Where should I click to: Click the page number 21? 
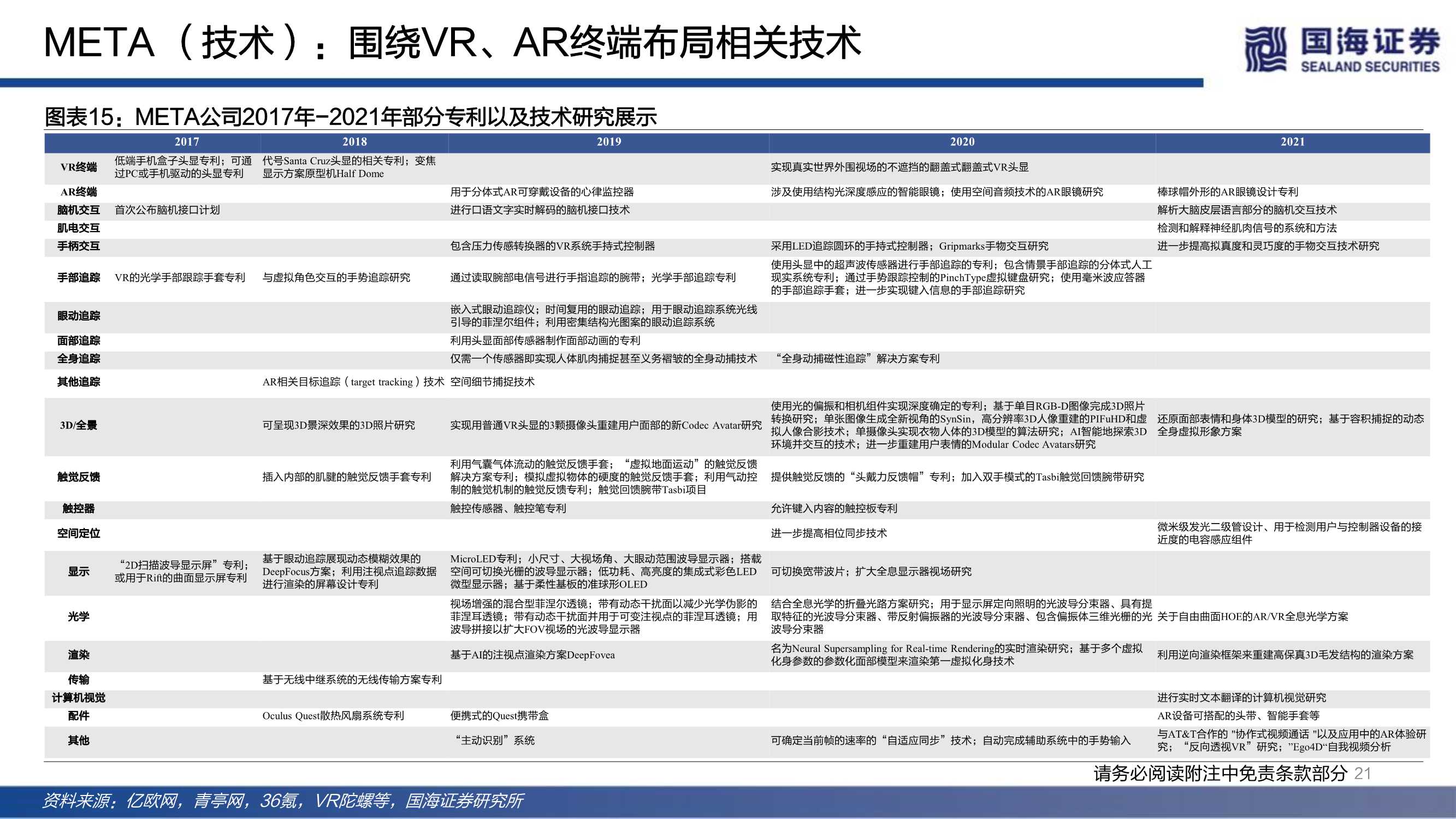(1363, 774)
